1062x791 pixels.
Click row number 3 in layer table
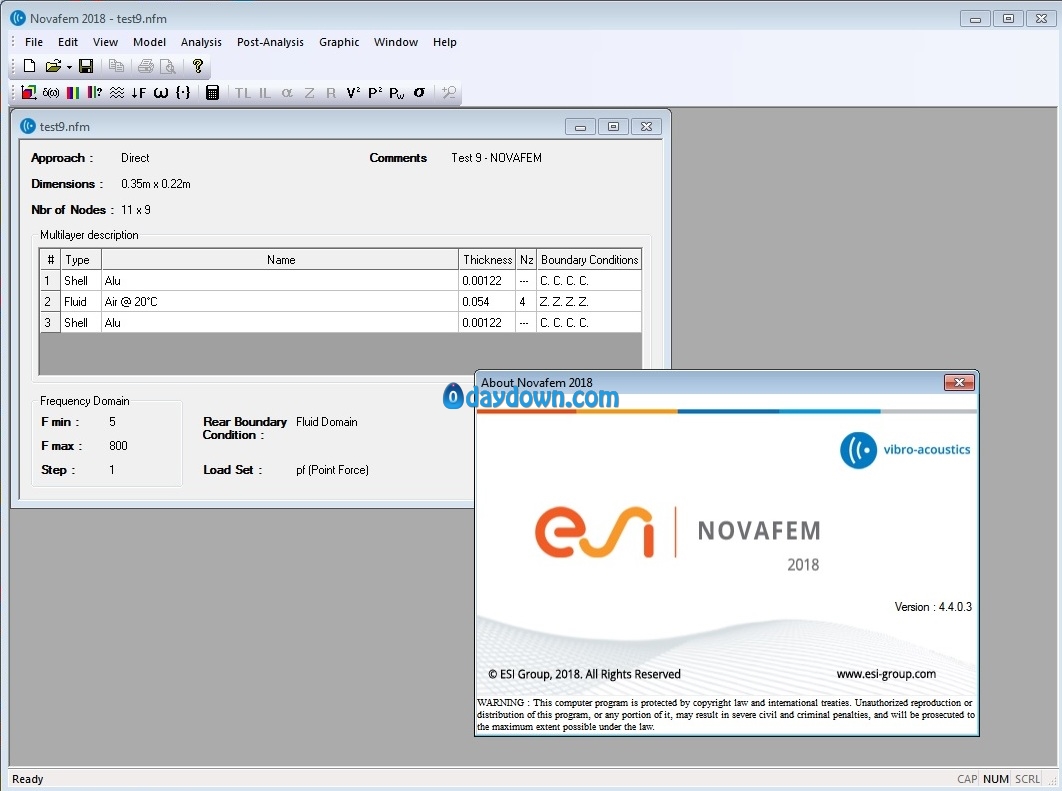point(50,323)
